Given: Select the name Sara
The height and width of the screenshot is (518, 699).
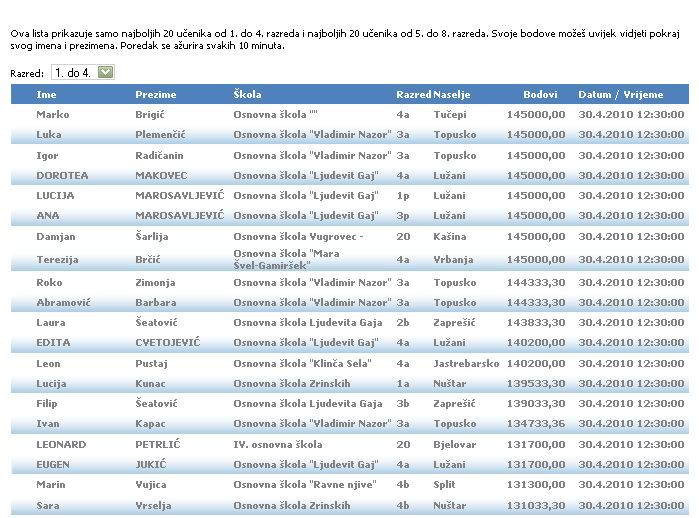Looking at the screenshot, I should (x=48, y=506).
